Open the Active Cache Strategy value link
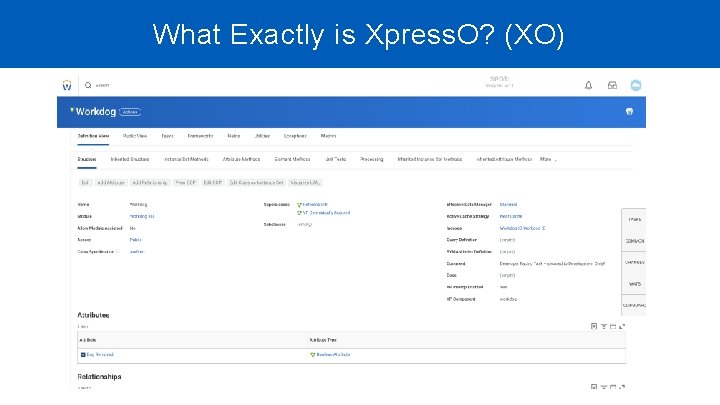The width and height of the screenshot is (720, 405). (x=511, y=216)
